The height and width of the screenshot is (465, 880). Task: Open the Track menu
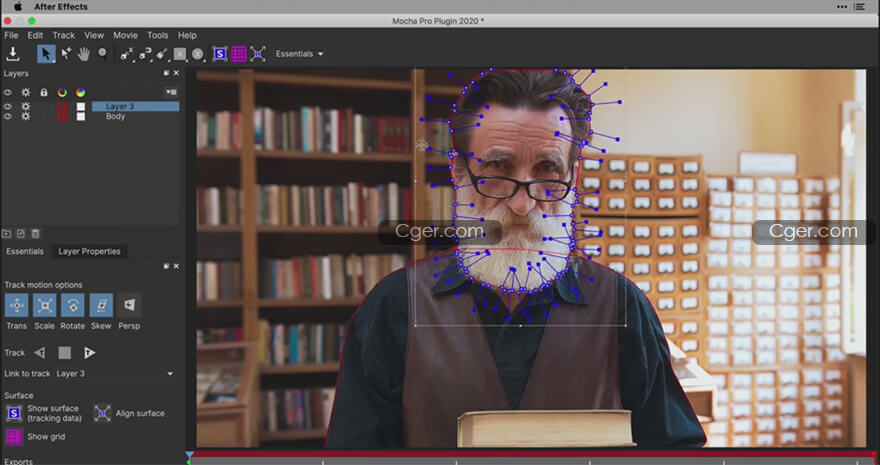[63, 35]
